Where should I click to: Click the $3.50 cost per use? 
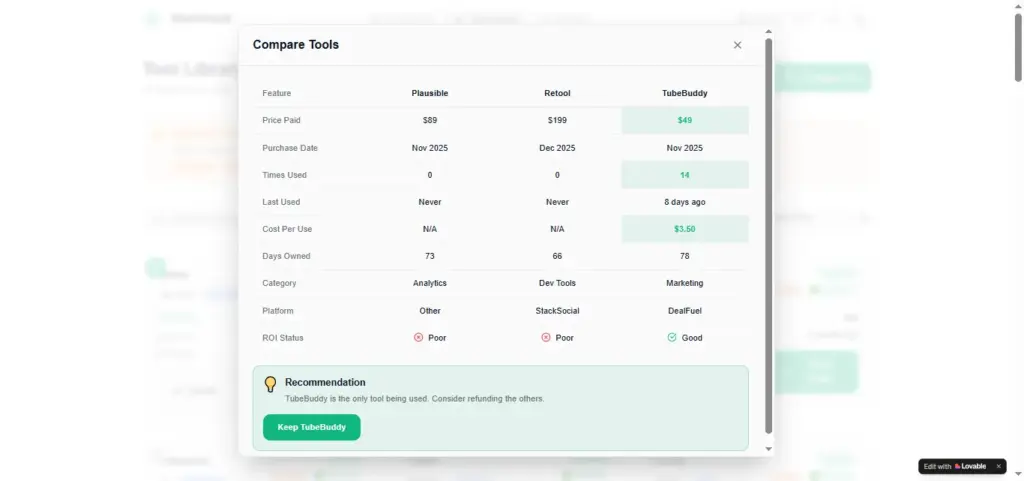pyautogui.click(x=684, y=229)
